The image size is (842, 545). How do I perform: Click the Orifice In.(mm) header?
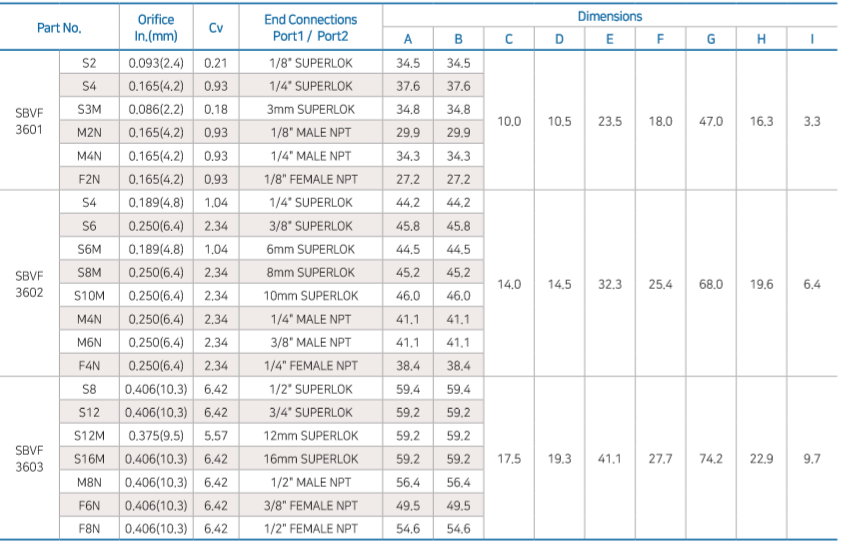(x=156, y=28)
